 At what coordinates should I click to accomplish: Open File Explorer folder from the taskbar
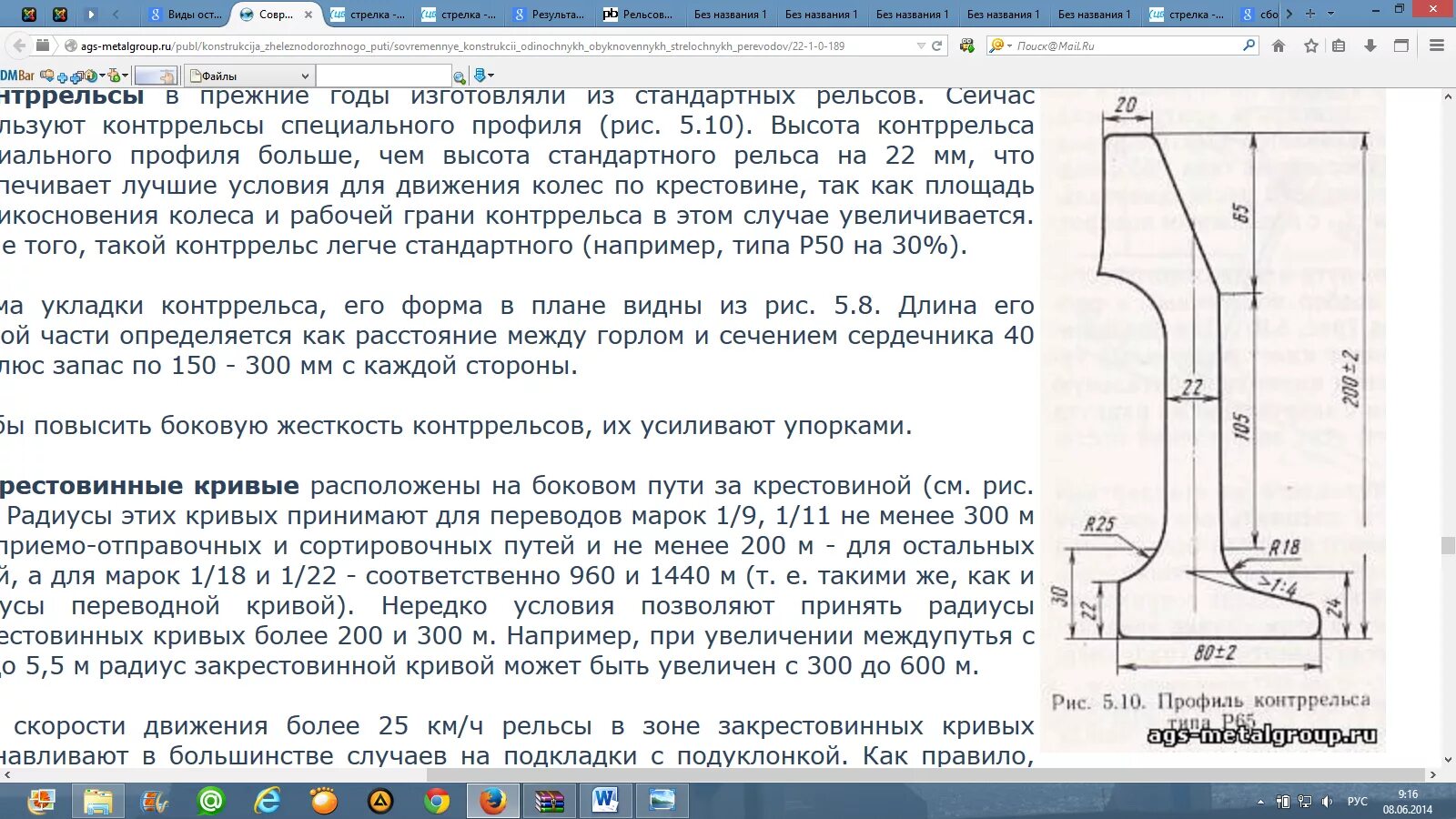(x=98, y=801)
